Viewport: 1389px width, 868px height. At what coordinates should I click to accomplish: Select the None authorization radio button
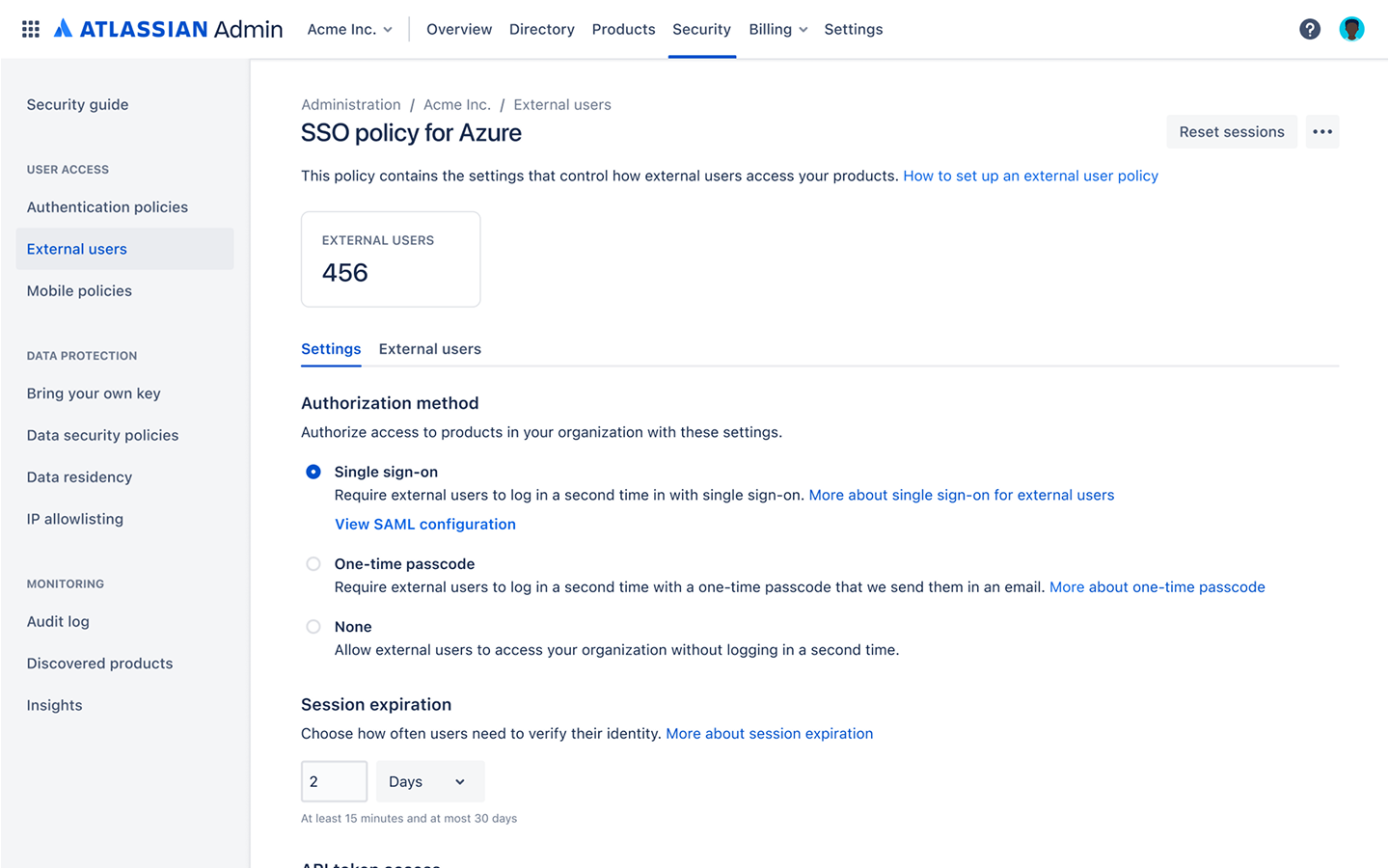(x=313, y=627)
